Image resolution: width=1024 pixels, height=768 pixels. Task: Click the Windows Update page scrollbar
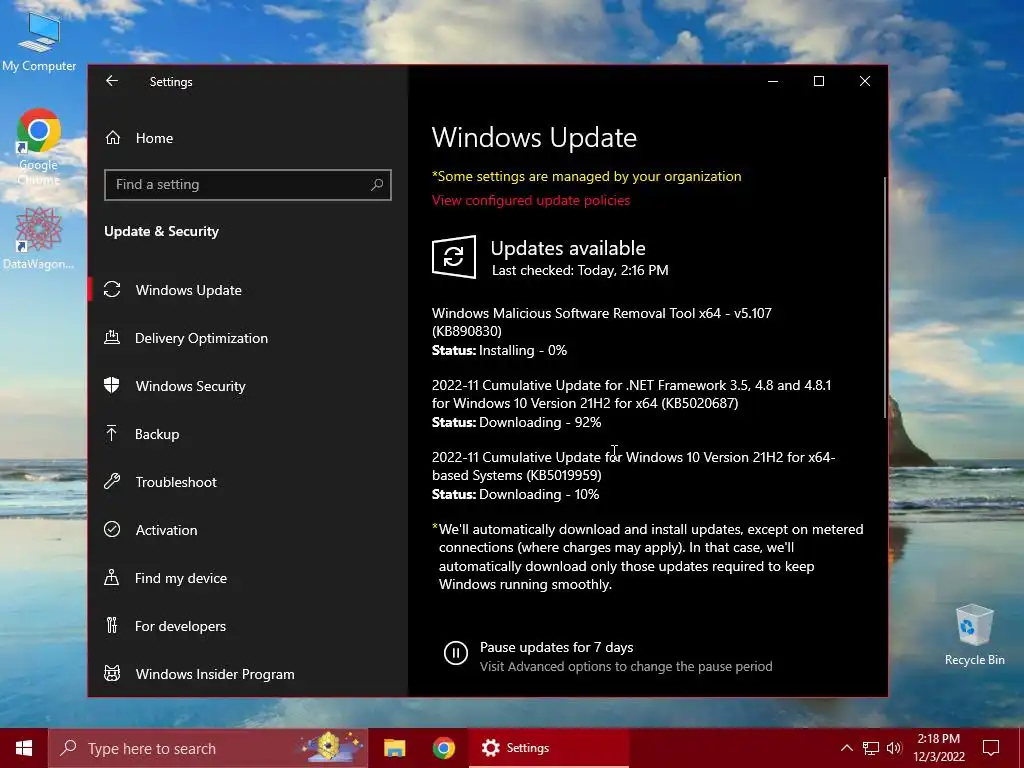(x=885, y=297)
